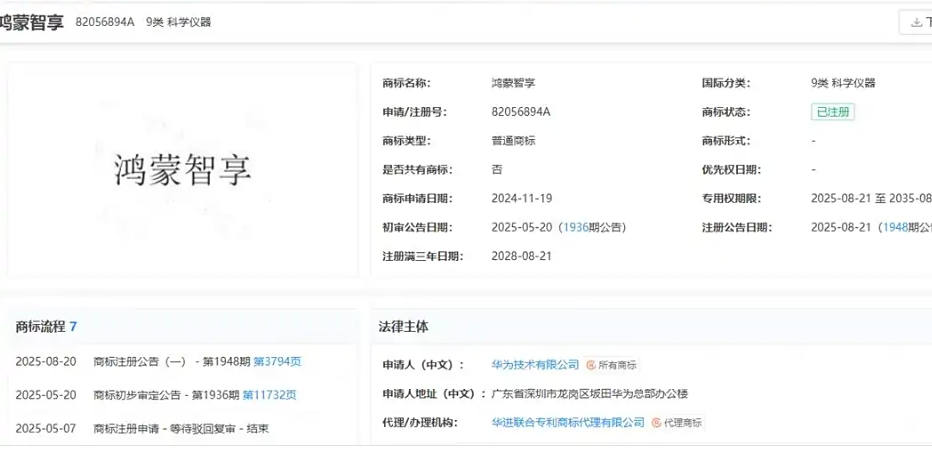Click the 鸿蒙智享 page title heading
Viewport: 932px width, 450px height.
click(32, 23)
